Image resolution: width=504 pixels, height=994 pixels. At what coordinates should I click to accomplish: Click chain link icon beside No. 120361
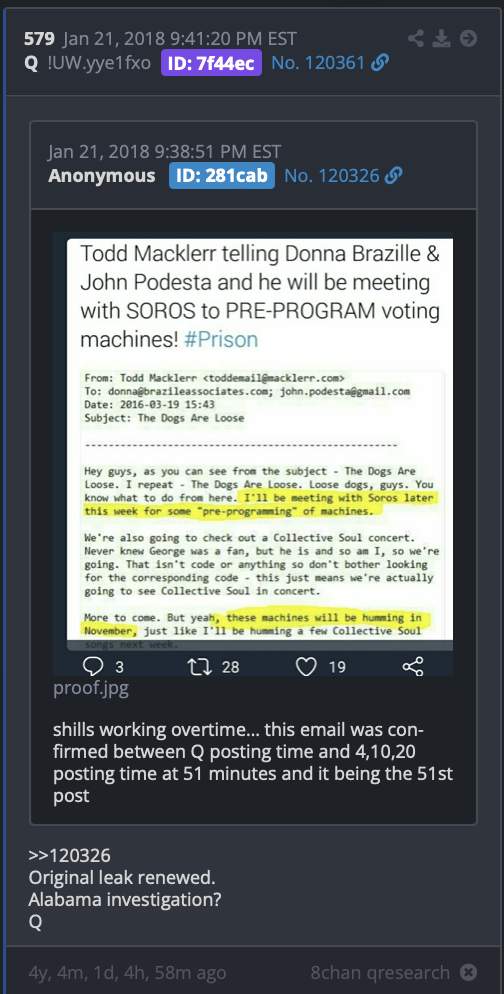pos(380,63)
